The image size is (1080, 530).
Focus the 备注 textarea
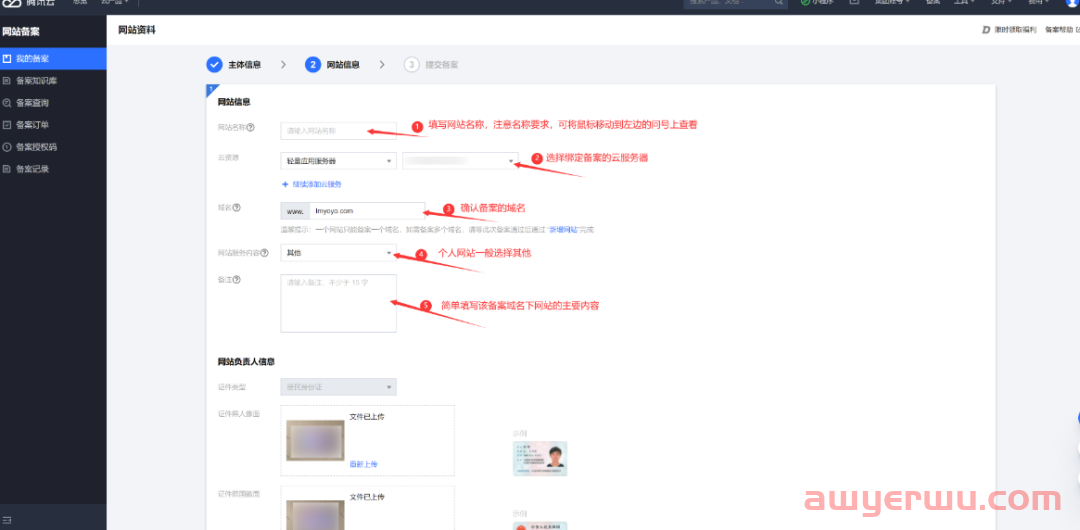(338, 303)
